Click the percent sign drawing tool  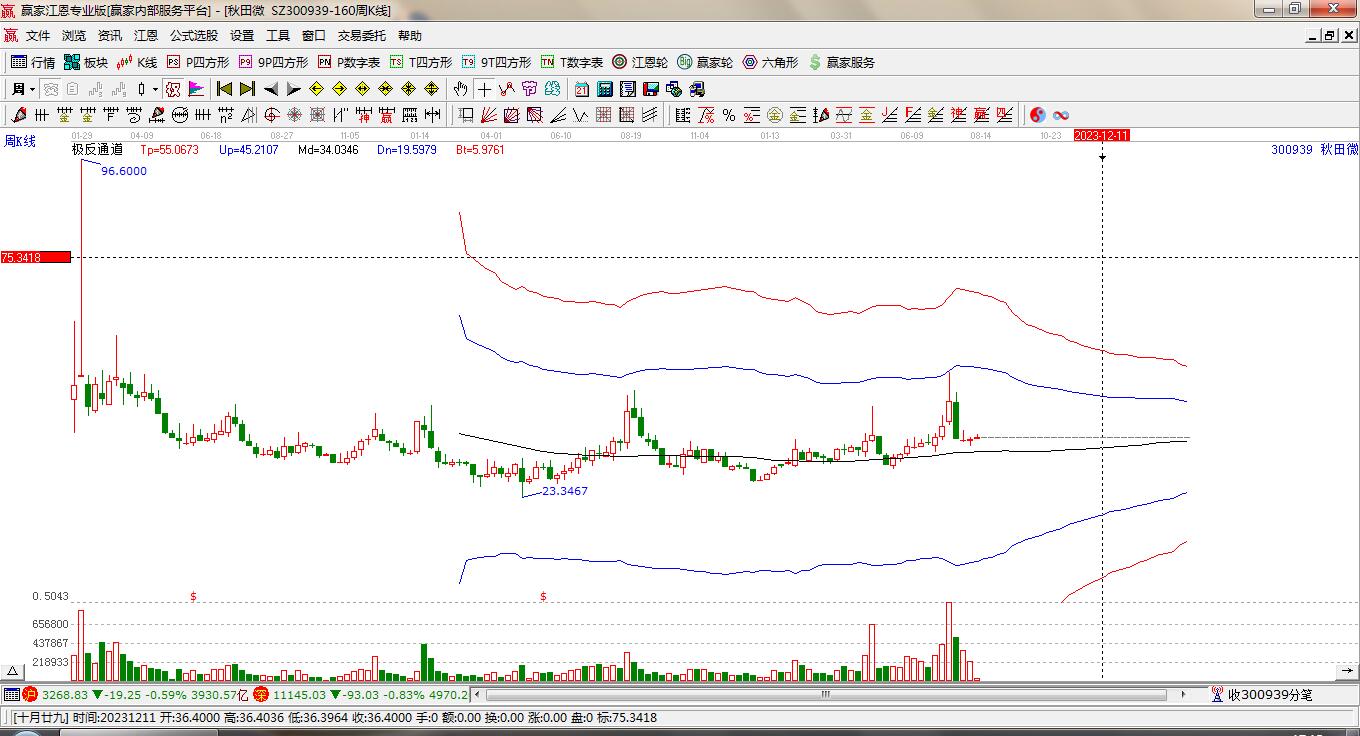(729, 115)
